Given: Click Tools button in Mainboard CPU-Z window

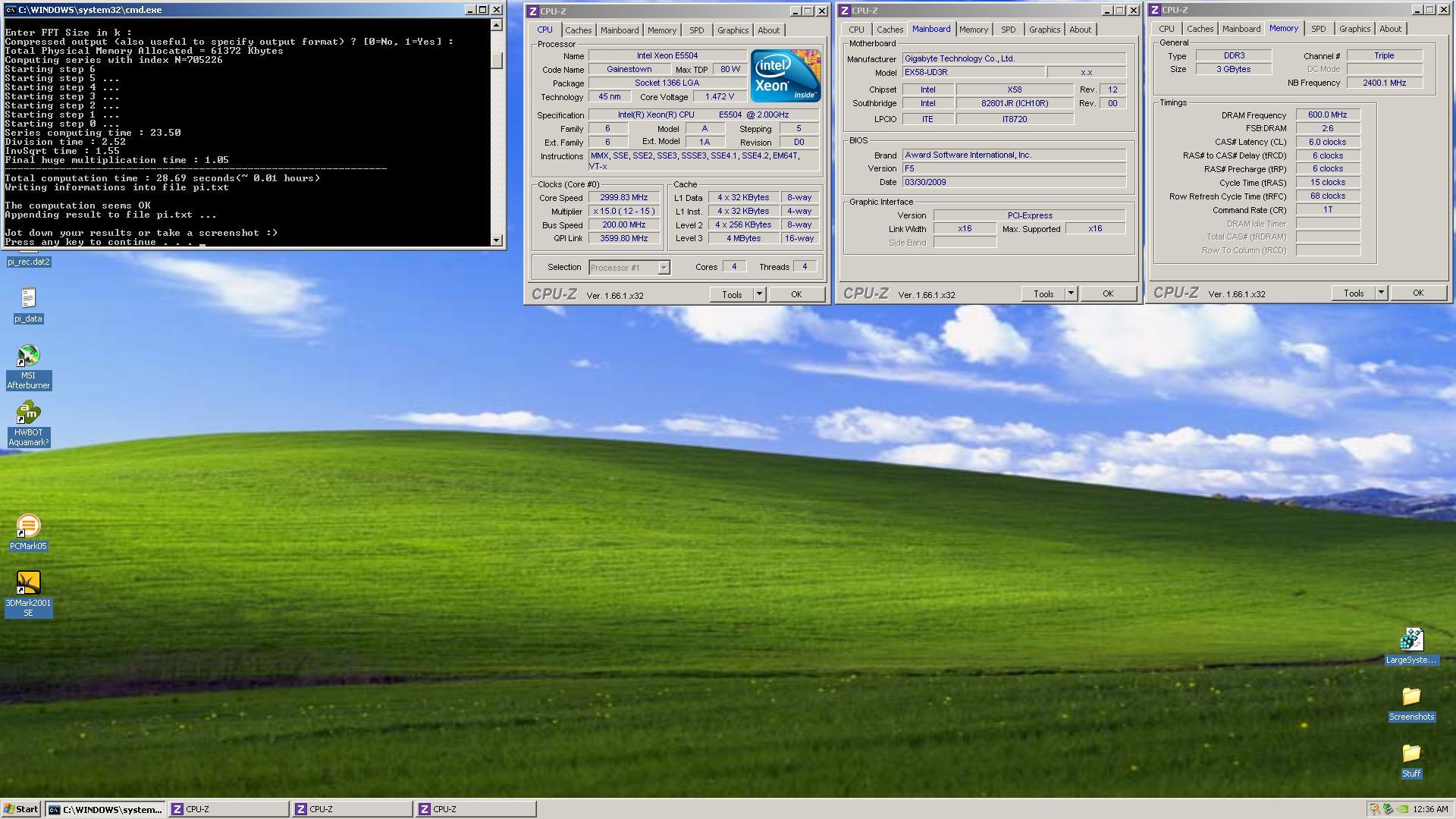Looking at the screenshot, I should click(x=1043, y=293).
